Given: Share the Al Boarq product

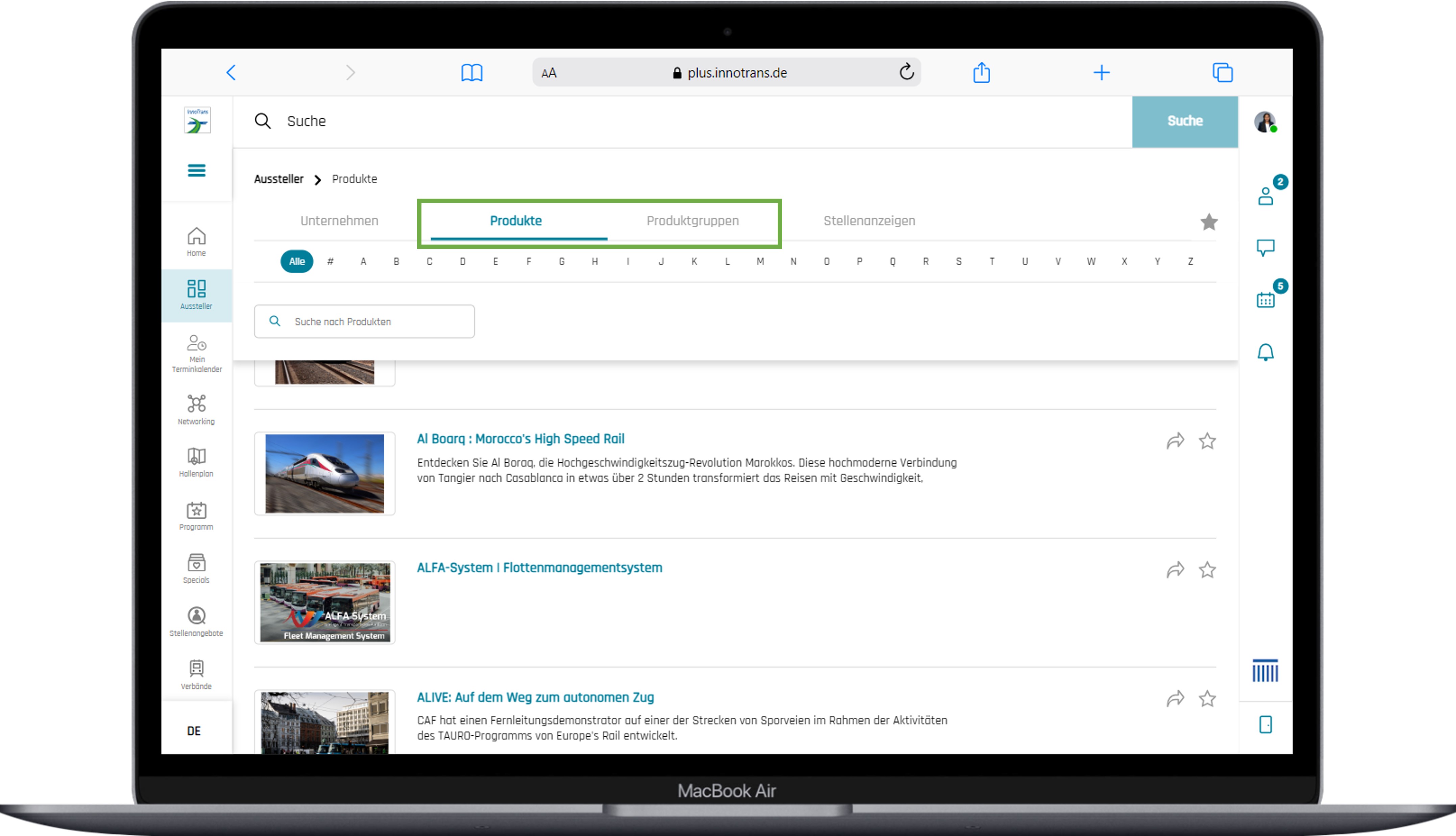Looking at the screenshot, I should 1175,440.
